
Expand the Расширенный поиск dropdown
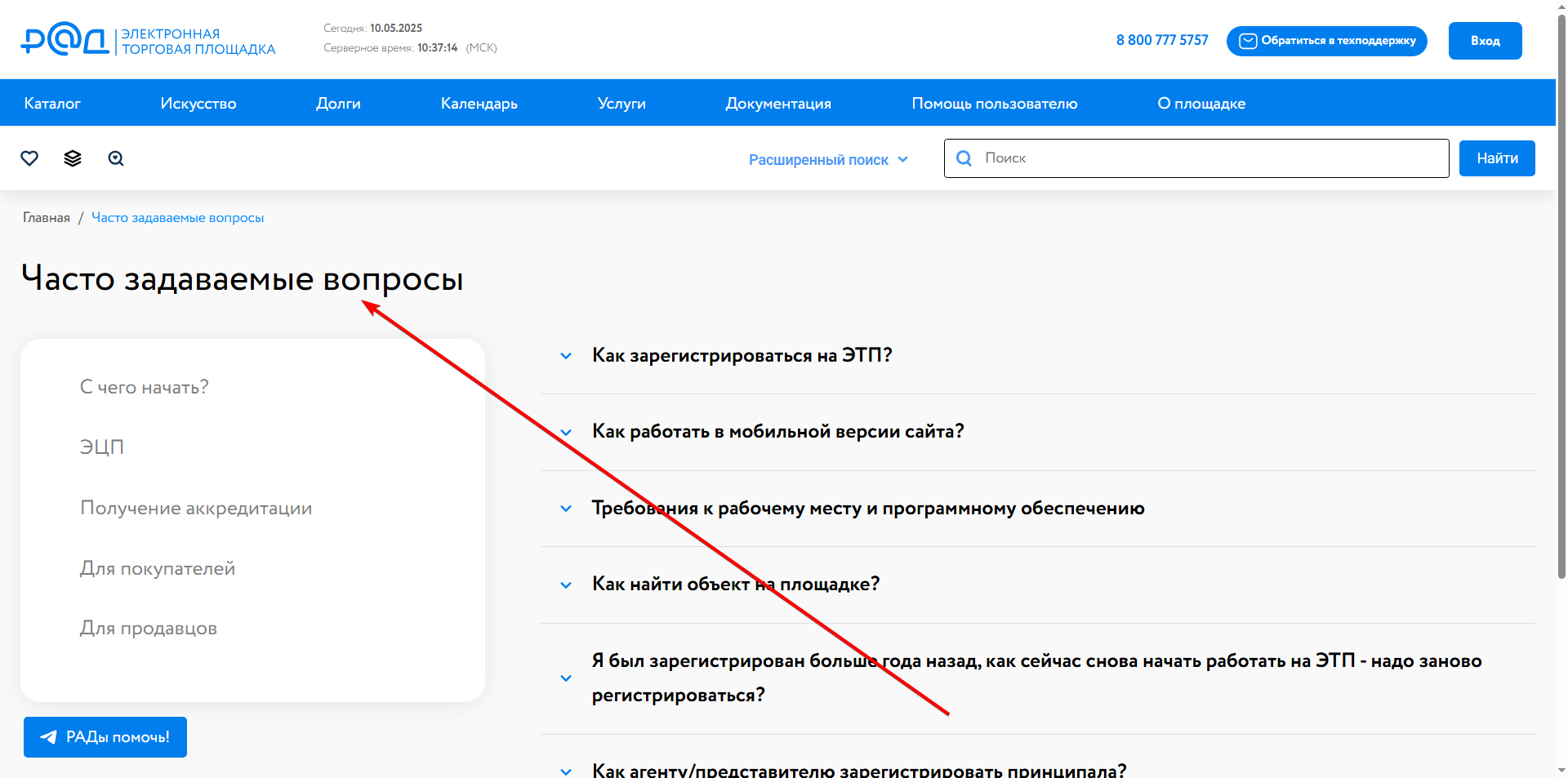click(828, 160)
